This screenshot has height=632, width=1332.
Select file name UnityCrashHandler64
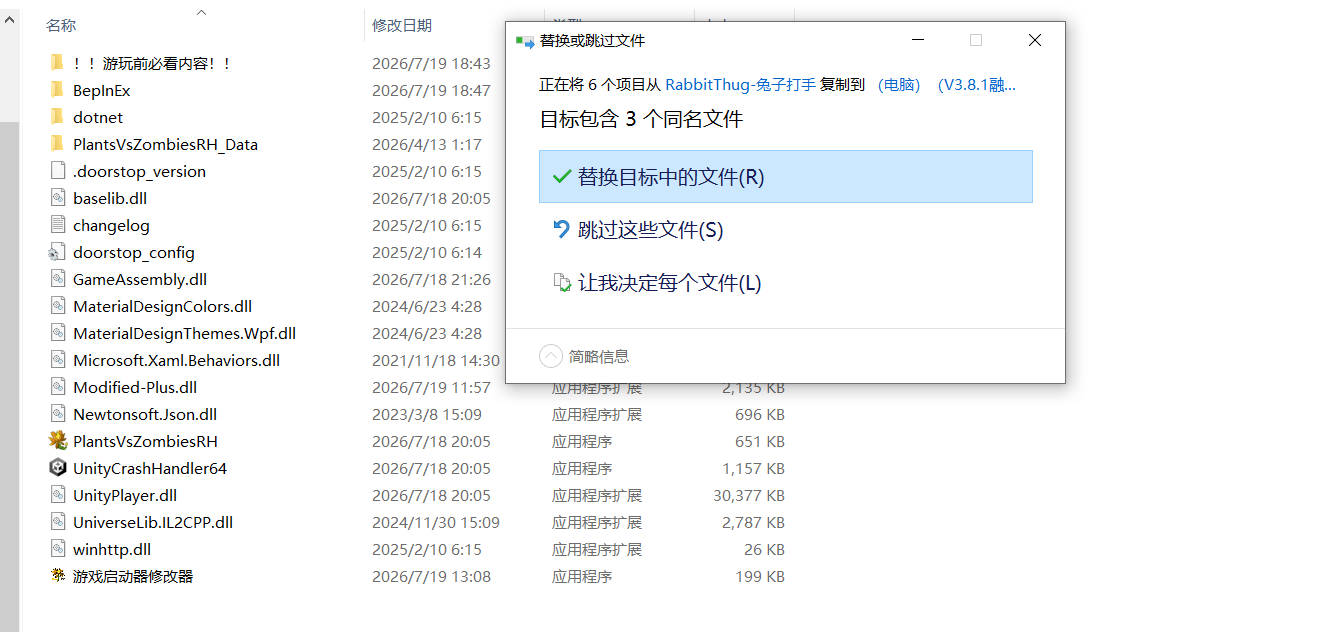(x=150, y=468)
